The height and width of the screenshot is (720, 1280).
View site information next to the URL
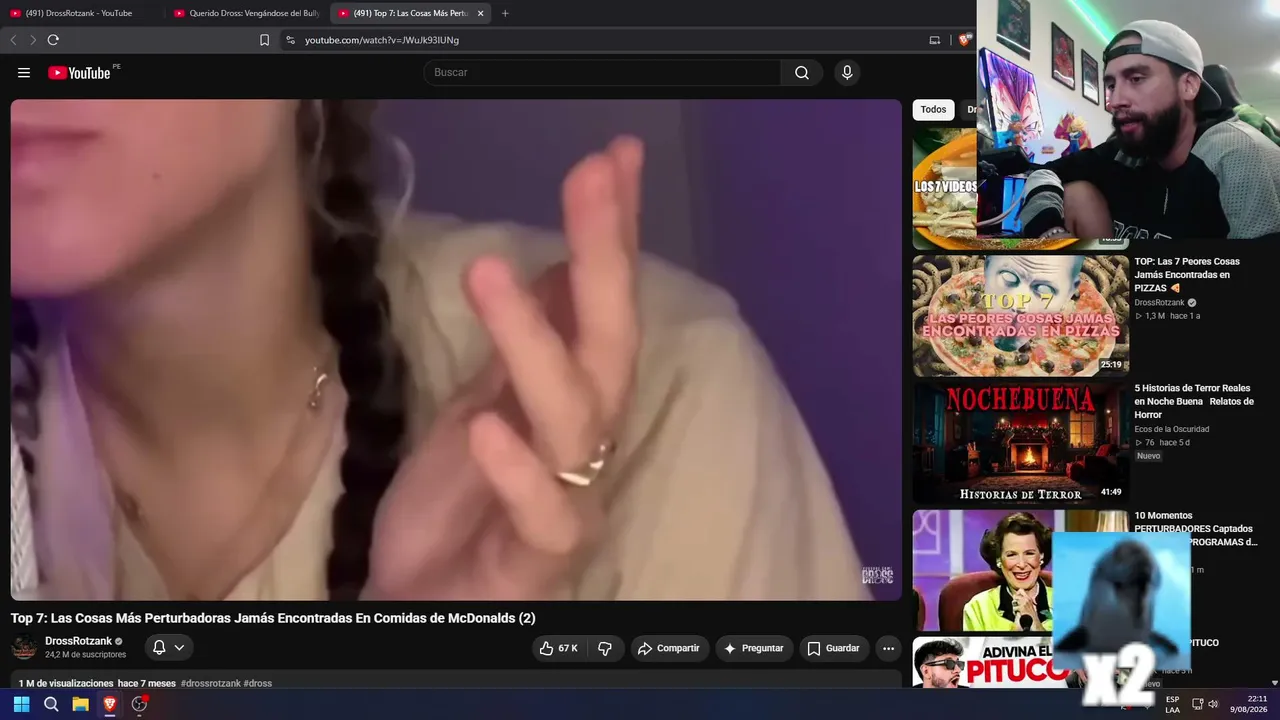[x=290, y=40]
